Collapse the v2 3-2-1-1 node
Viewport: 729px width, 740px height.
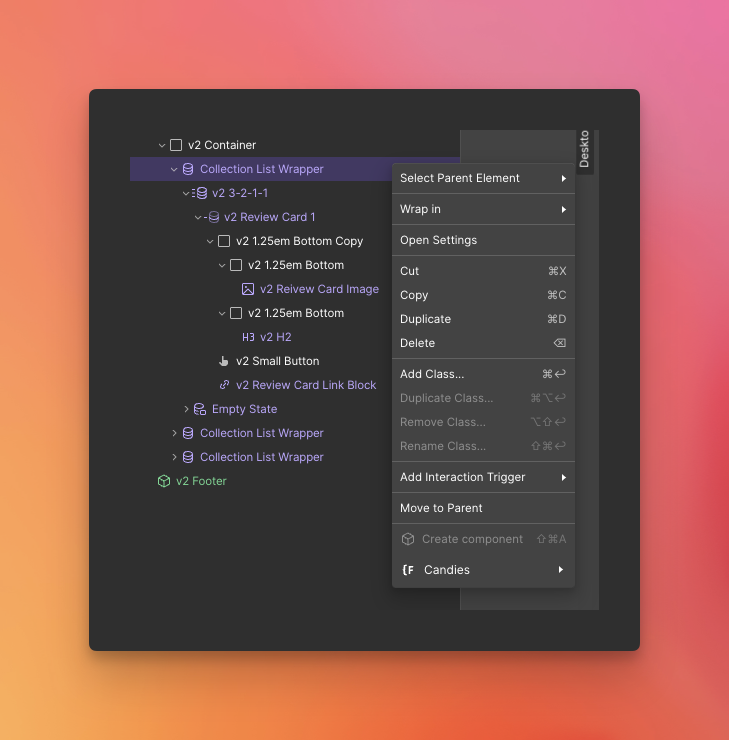coord(186,193)
